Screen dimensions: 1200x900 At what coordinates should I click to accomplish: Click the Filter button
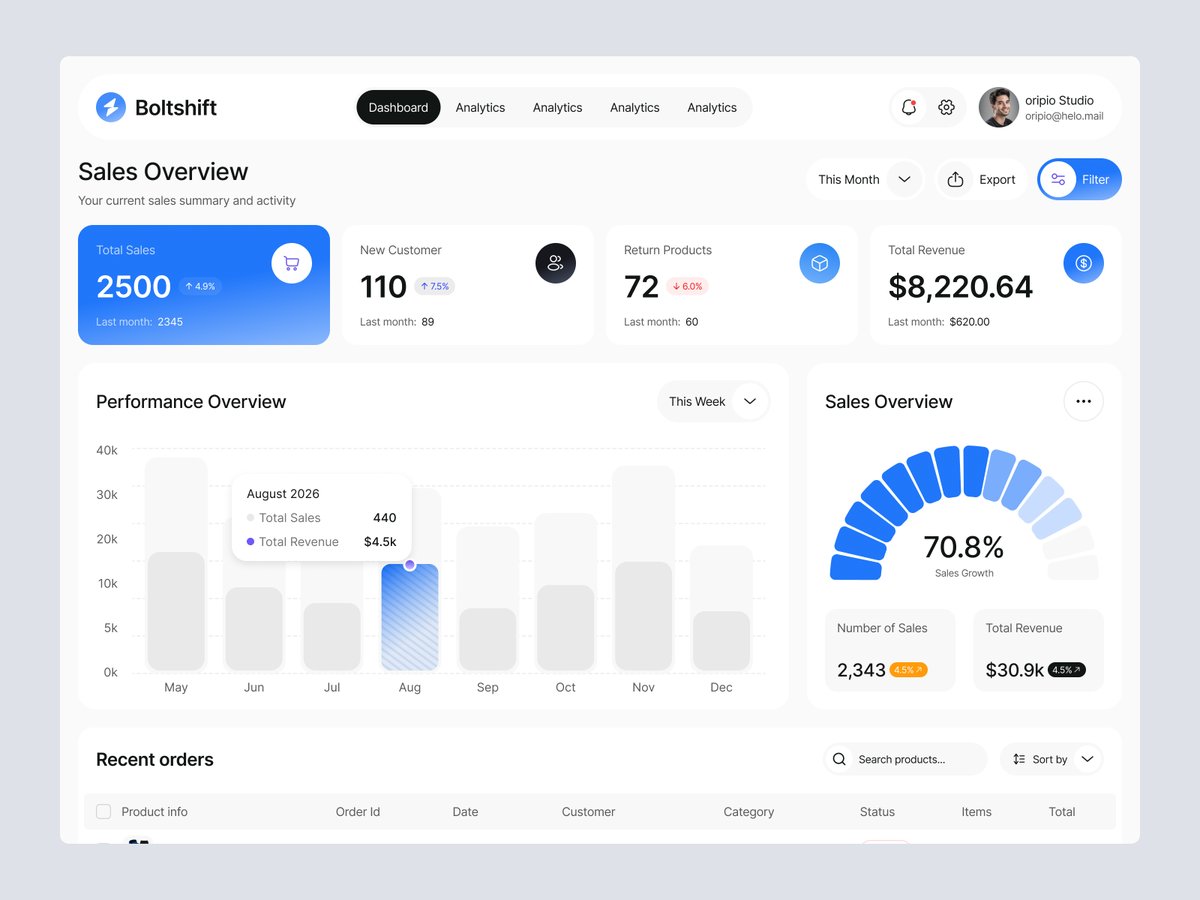(x=1079, y=180)
